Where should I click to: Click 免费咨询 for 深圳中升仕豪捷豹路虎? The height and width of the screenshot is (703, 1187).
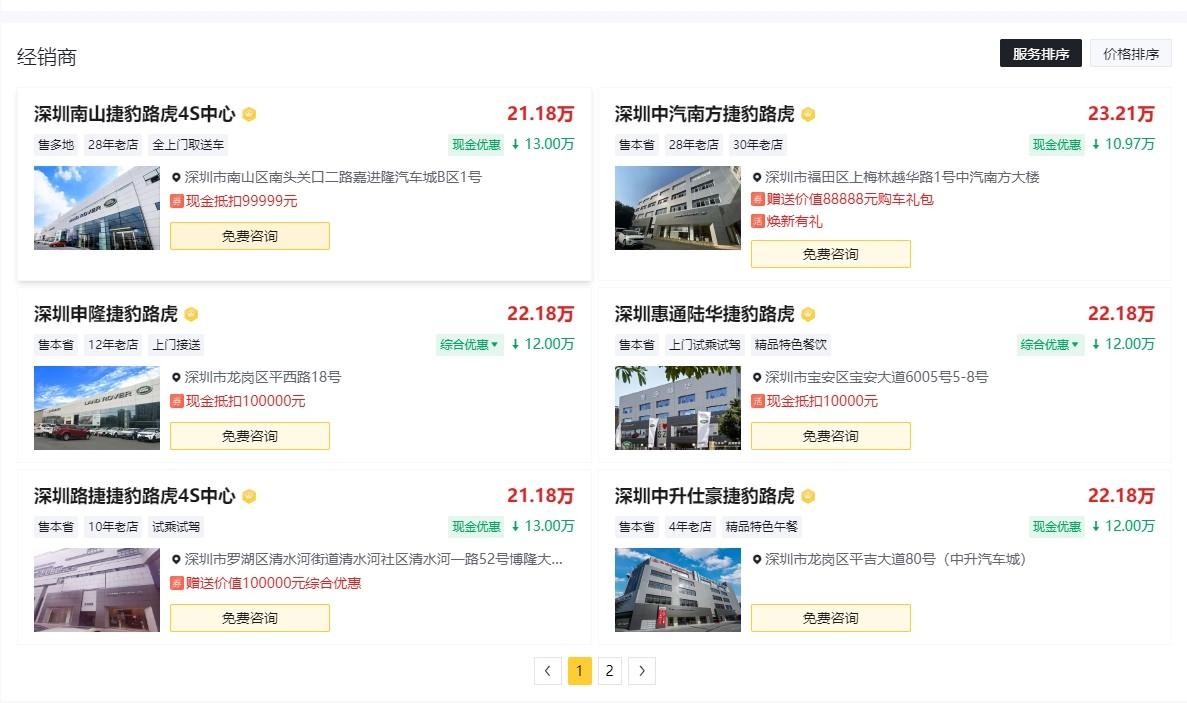pos(830,618)
